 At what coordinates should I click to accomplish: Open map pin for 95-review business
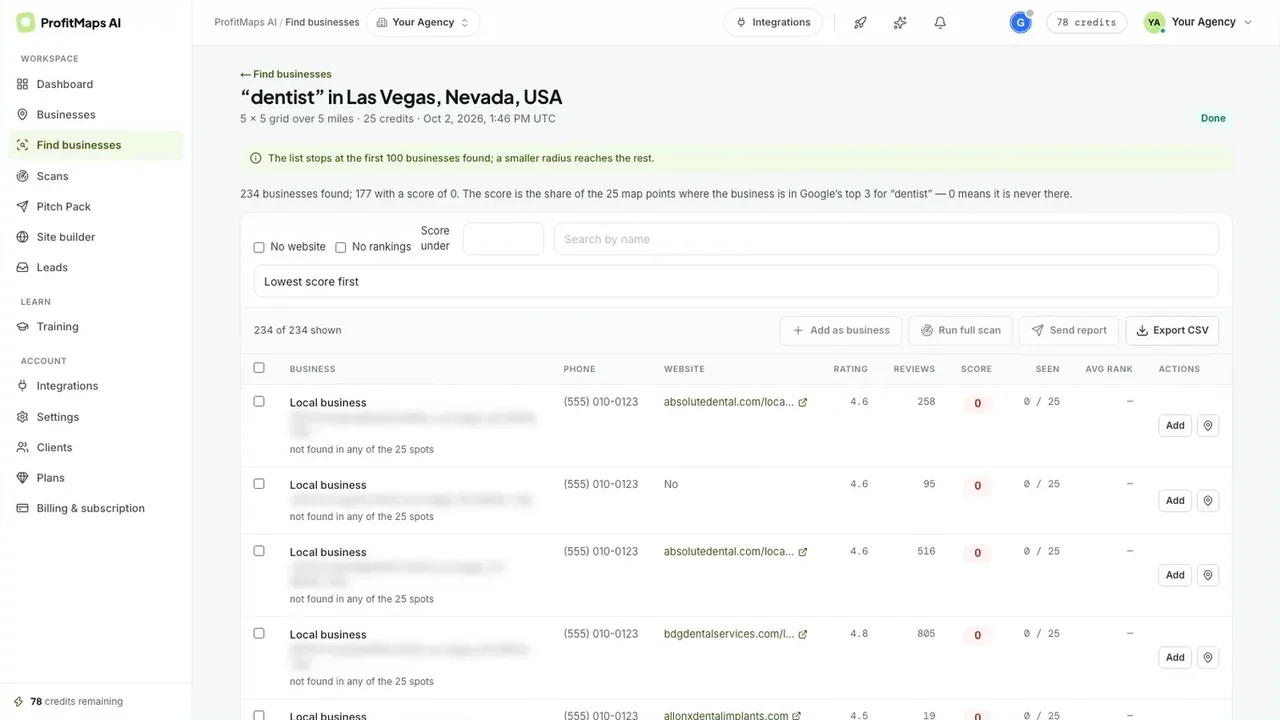[x=1208, y=500]
